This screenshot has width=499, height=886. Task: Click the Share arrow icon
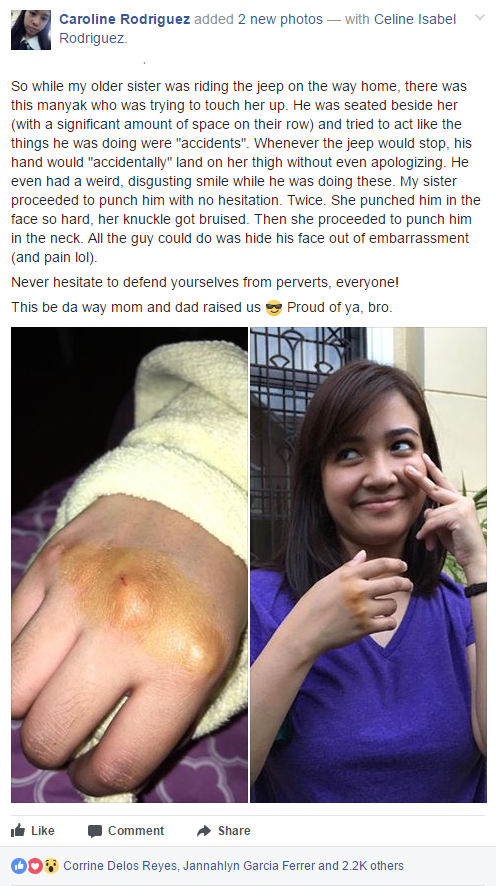[203, 831]
